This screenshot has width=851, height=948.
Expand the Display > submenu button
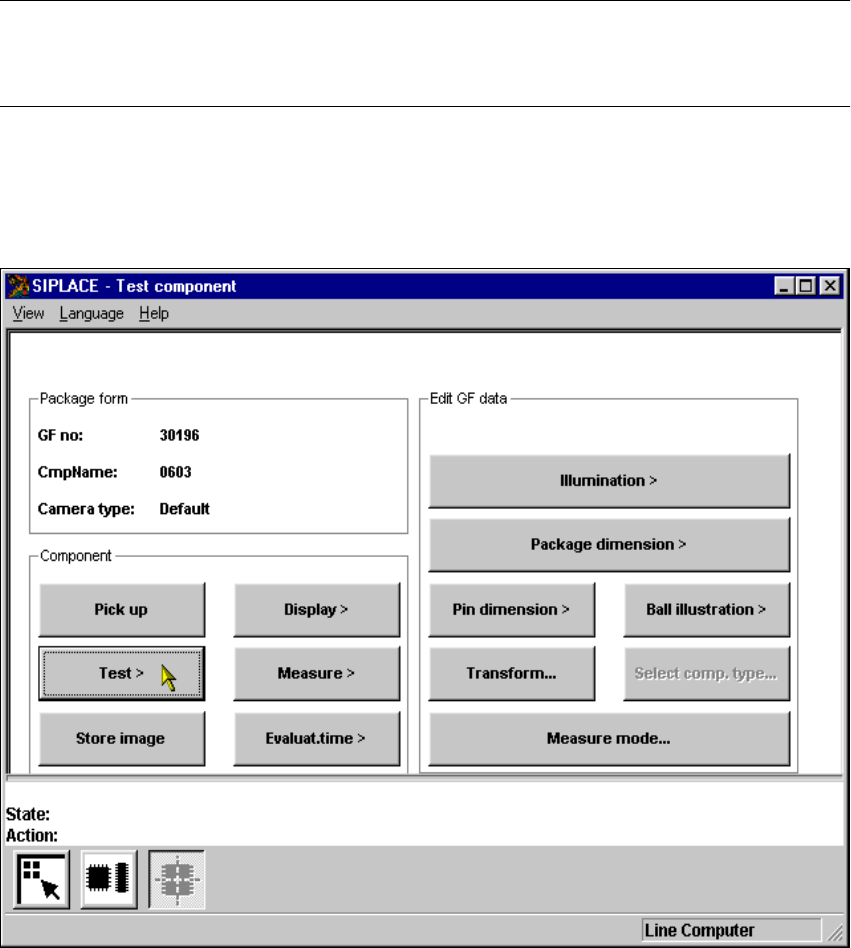pos(317,609)
